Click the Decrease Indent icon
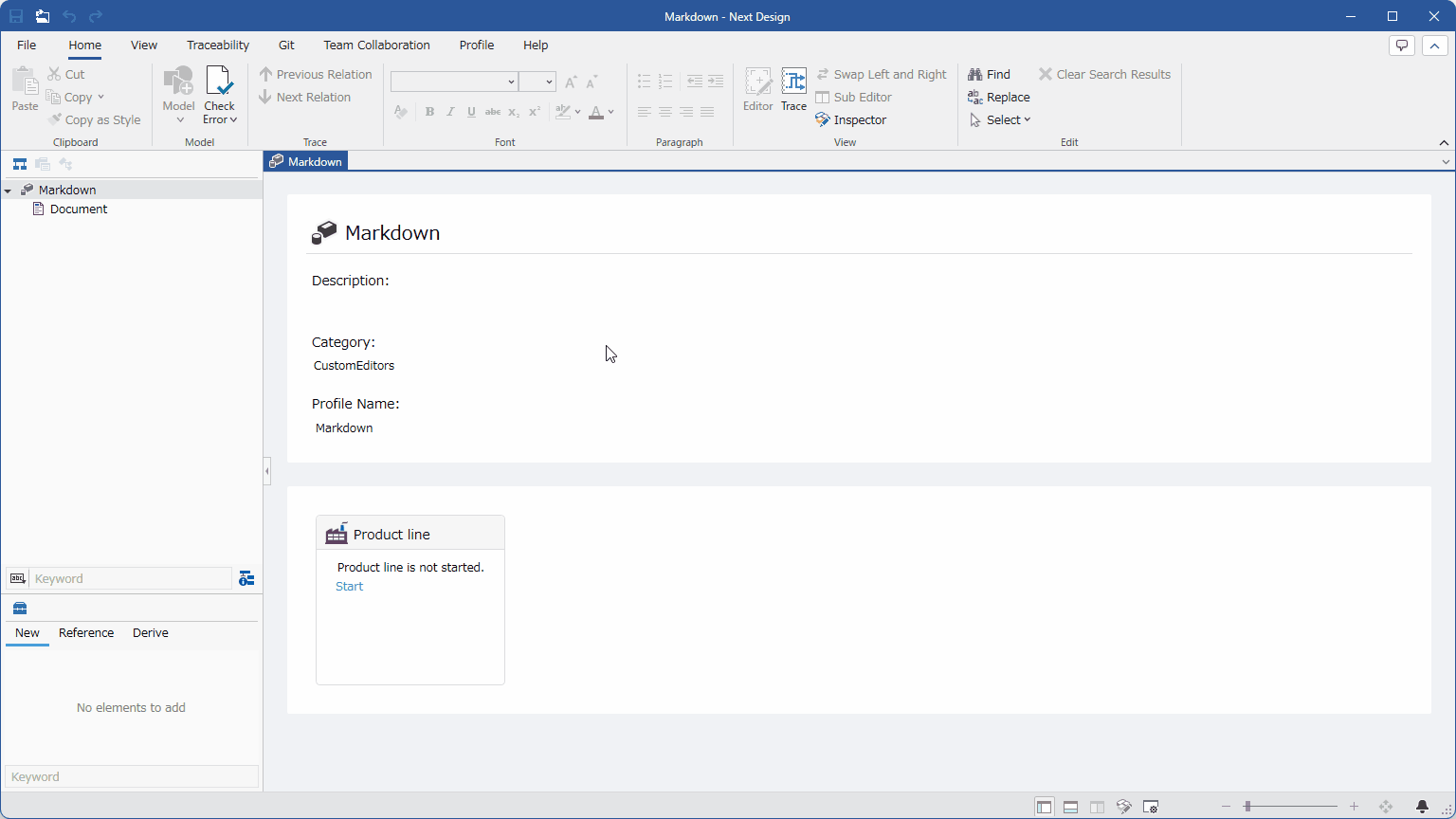This screenshot has height=819, width=1456. 695,82
